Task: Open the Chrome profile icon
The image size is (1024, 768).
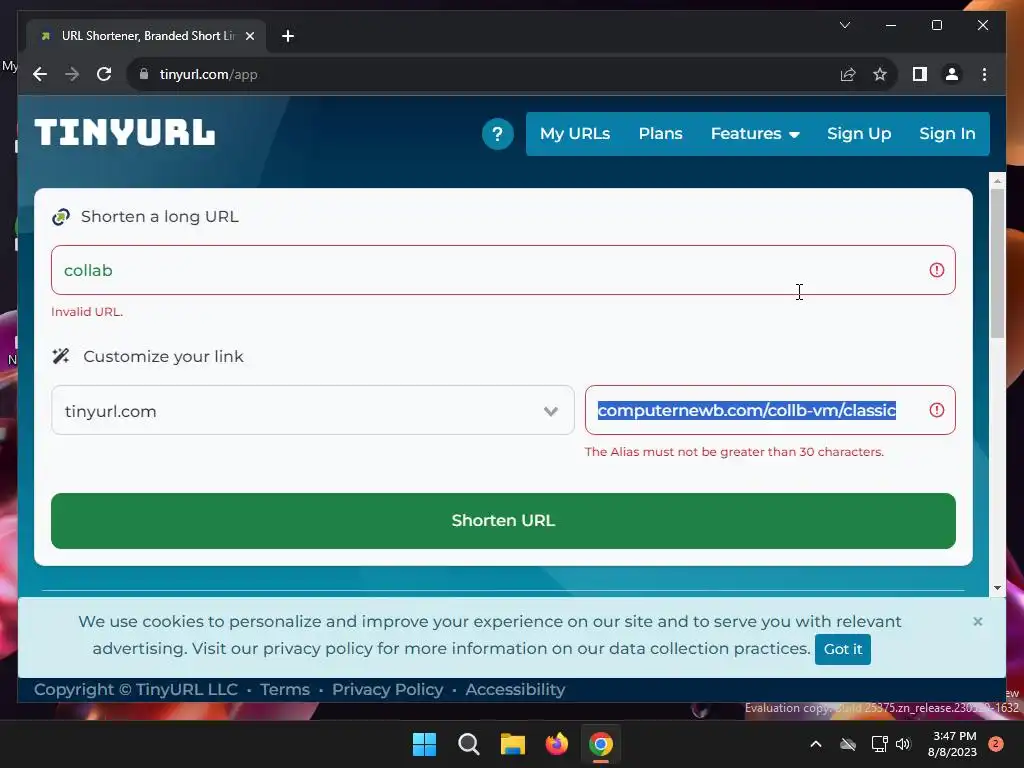Action: (x=952, y=74)
